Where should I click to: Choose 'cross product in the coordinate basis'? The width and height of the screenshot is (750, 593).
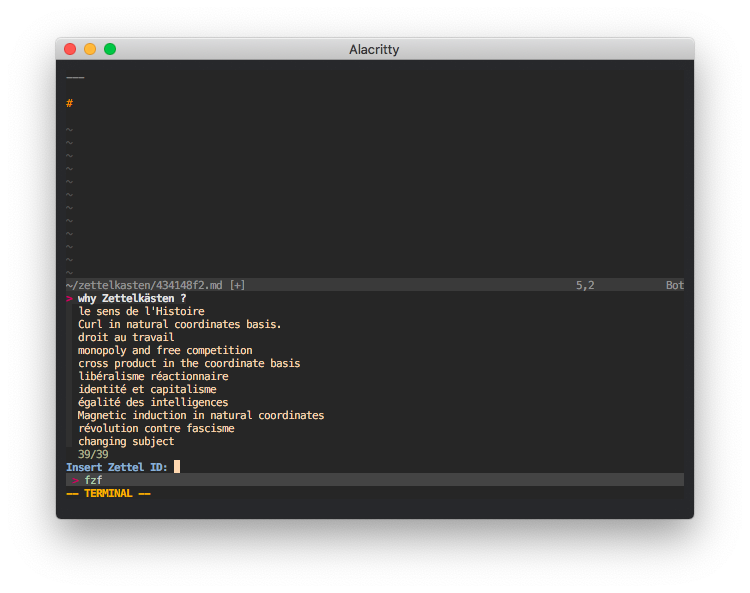click(x=189, y=363)
